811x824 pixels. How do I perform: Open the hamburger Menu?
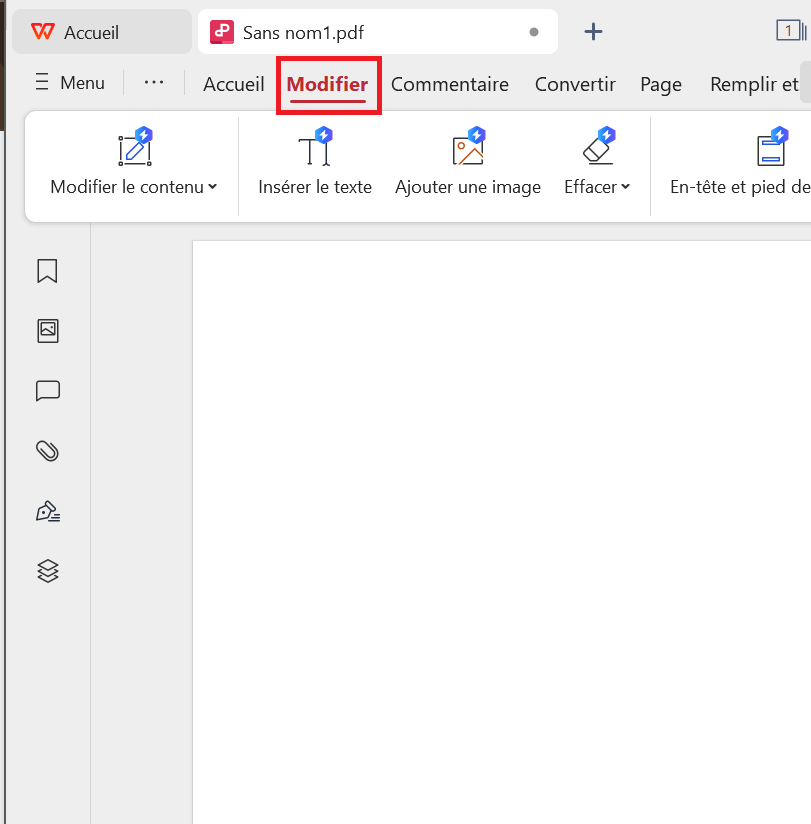pos(70,83)
